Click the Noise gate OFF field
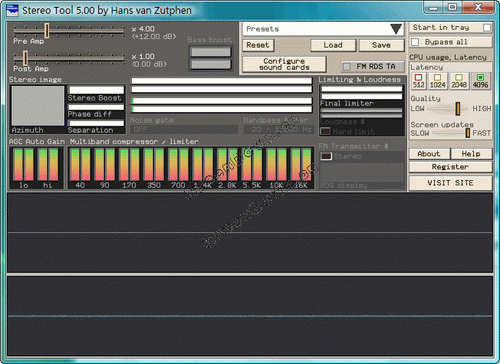Image resolution: width=500 pixels, height=364 pixels. [x=185, y=129]
